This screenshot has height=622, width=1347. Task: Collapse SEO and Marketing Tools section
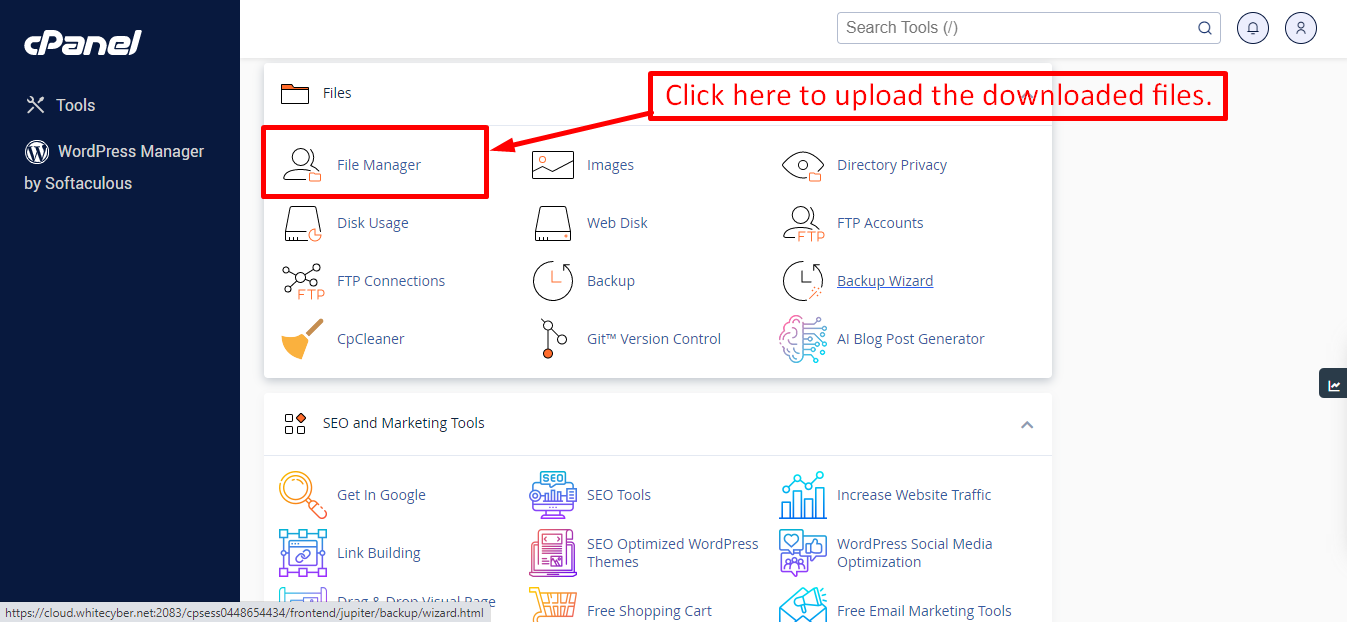click(1026, 424)
